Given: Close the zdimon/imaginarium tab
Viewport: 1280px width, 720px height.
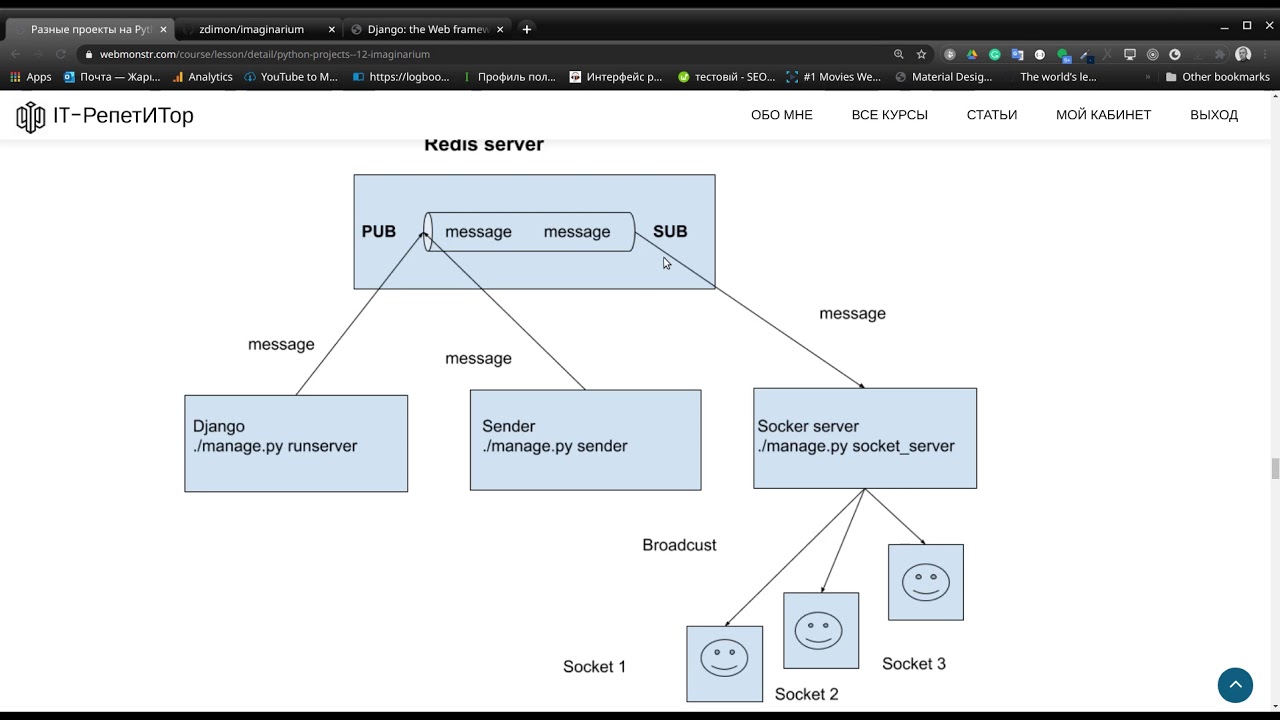Looking at the screenshot, I should pos(331,29).
